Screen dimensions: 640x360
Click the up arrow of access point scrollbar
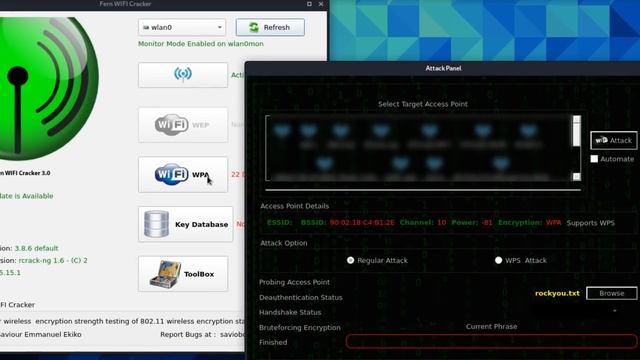(576, 119)
